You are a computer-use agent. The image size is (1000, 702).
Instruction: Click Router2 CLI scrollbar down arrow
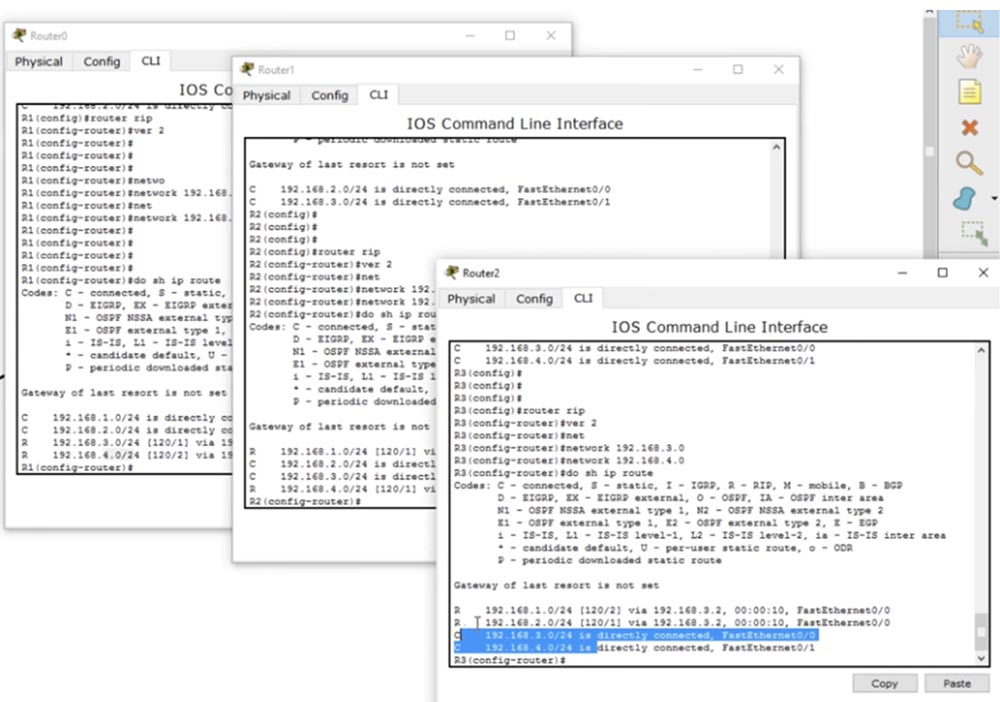(981, 659)
